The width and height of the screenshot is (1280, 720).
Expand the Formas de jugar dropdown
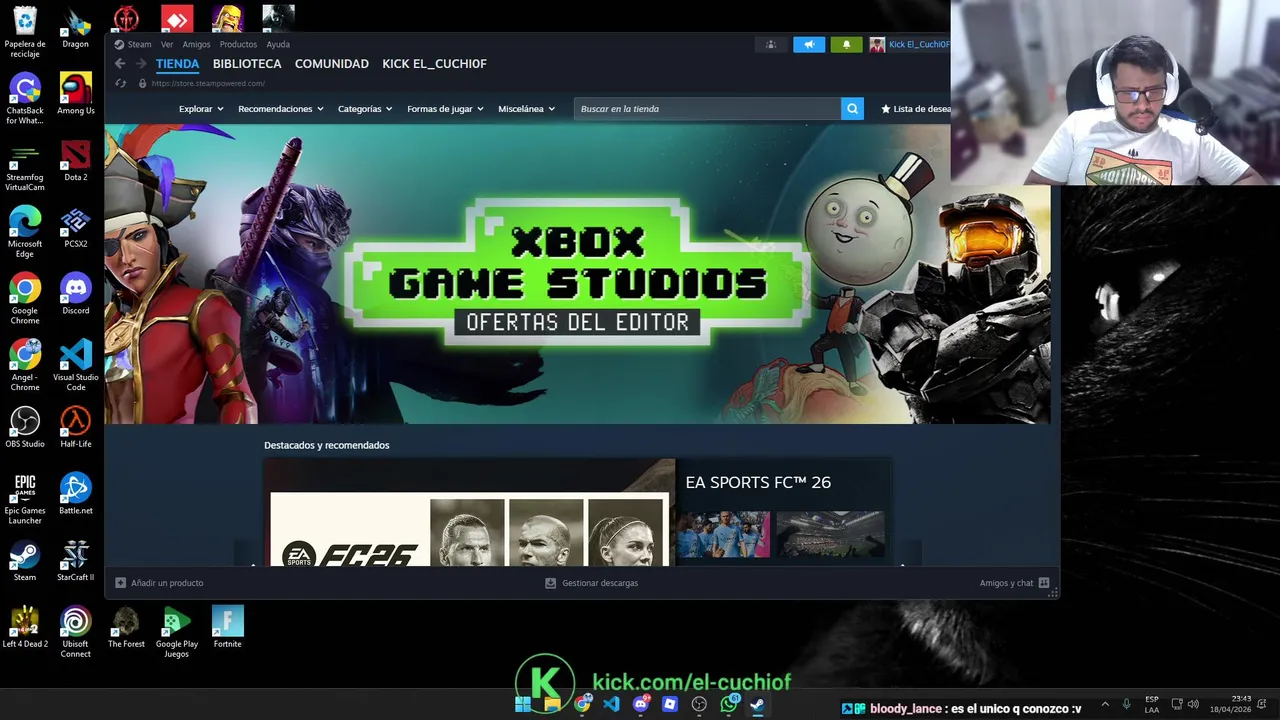tap(445, 109)
